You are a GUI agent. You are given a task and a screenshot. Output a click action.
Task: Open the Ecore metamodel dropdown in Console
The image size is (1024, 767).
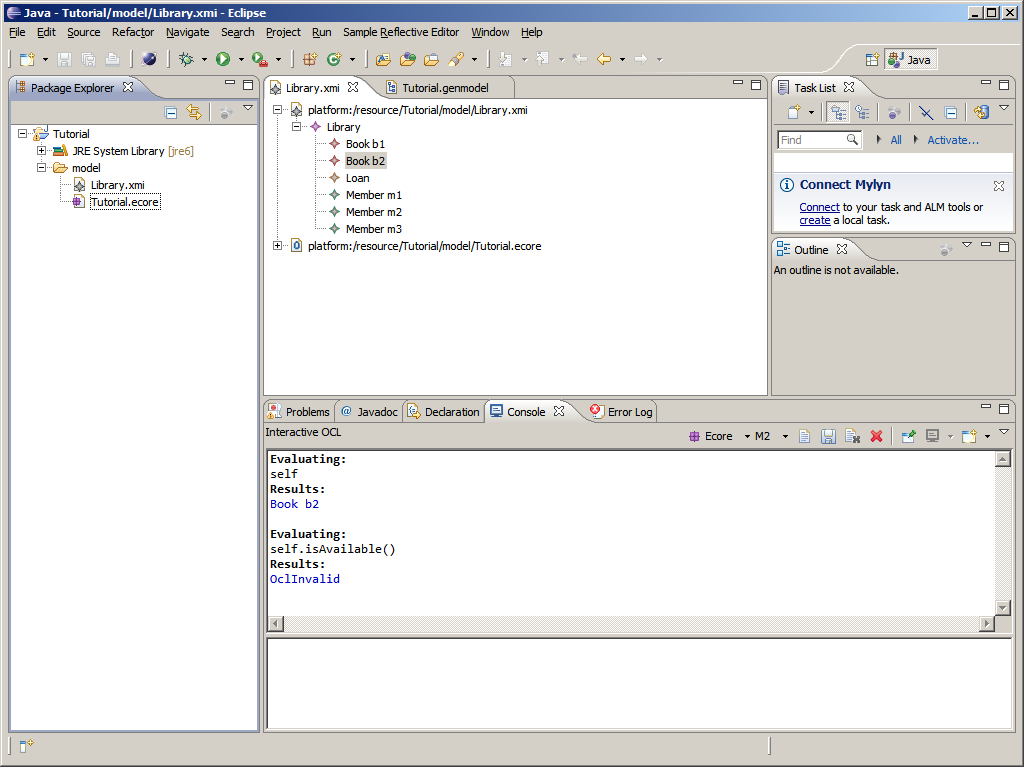(x=747, y=436)
